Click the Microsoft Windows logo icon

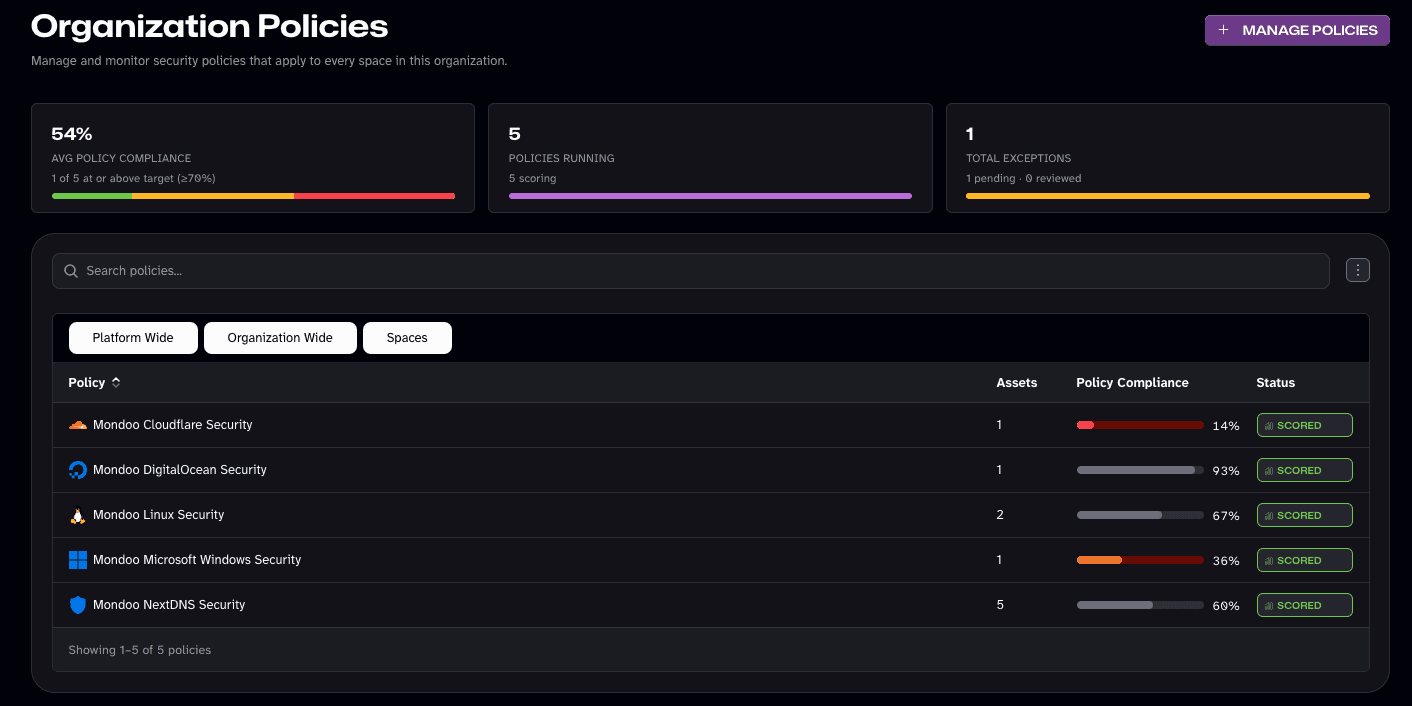tap(78, 560)
